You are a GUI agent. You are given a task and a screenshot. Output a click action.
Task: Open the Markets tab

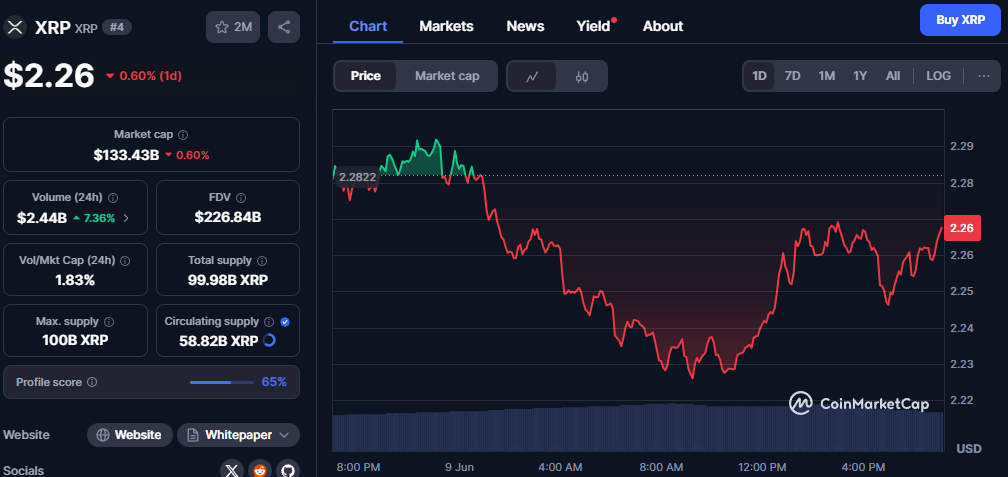pyautogui.click(x=446, y=26)
